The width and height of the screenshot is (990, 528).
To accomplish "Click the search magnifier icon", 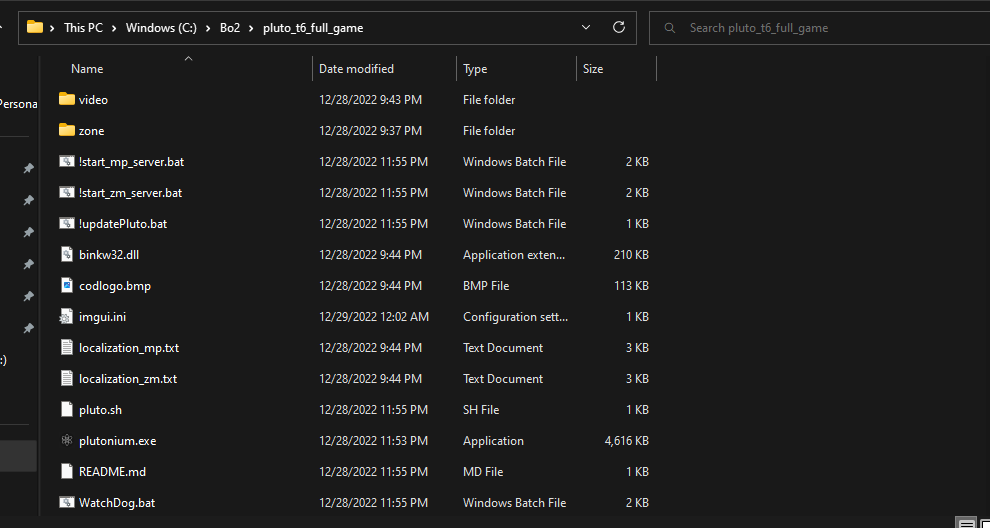I will (x=670, y=28).
